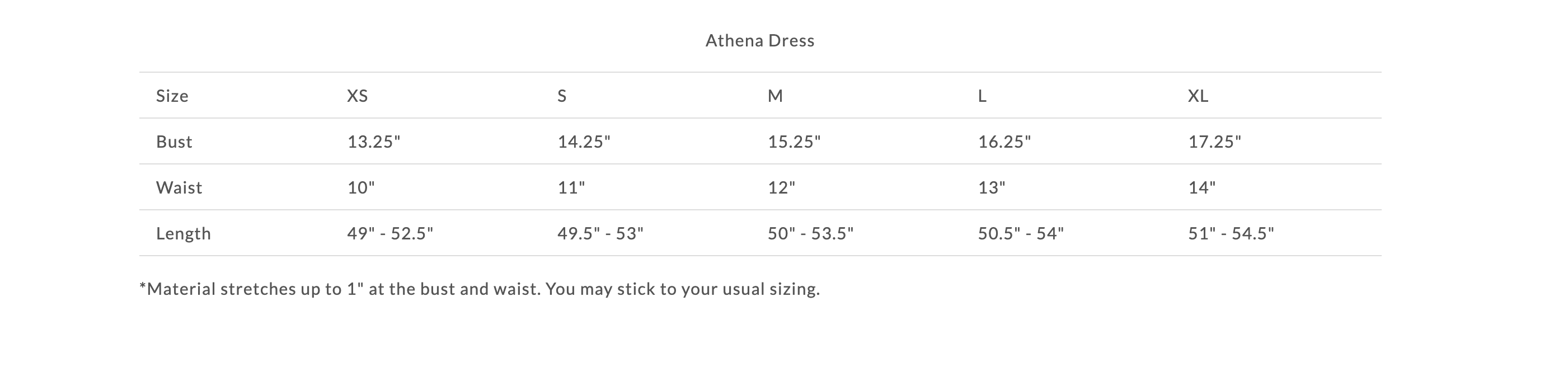This screenshot has width=1568, height=386.
Task: Click the 13.25" bust measurement
Action: [374, 142]
